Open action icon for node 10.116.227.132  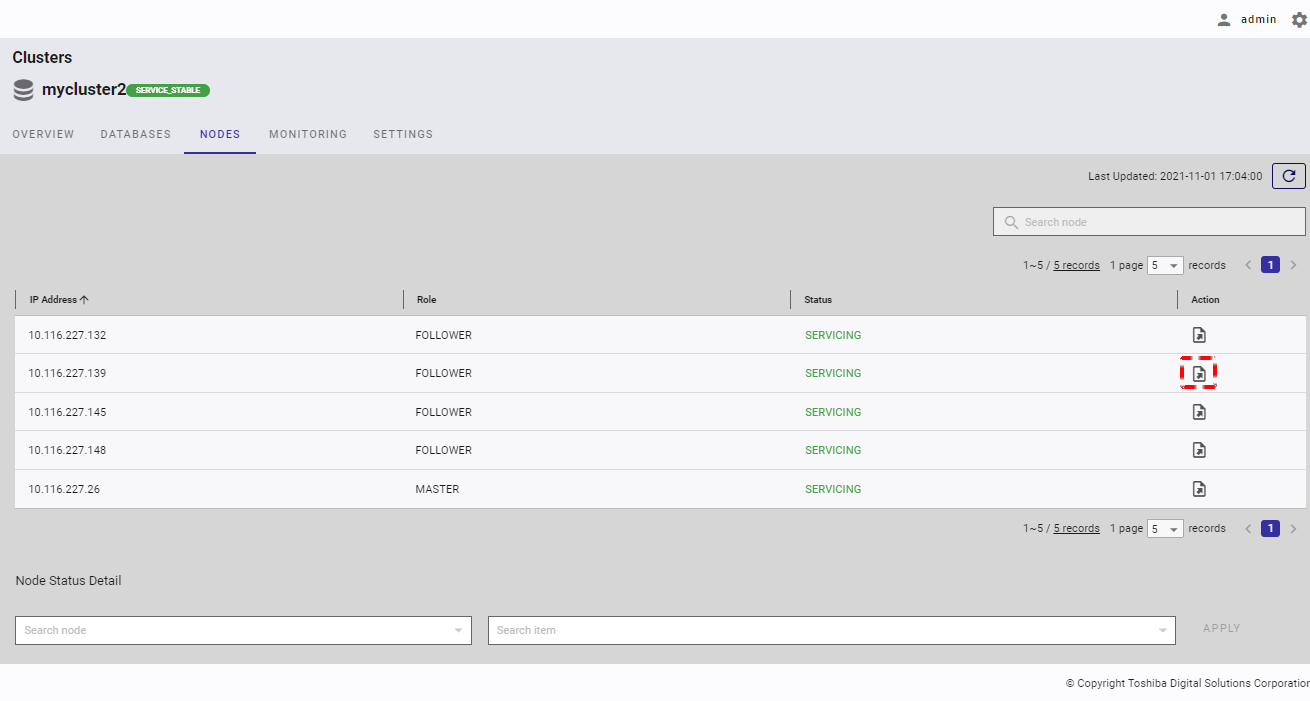point(1199,335)
